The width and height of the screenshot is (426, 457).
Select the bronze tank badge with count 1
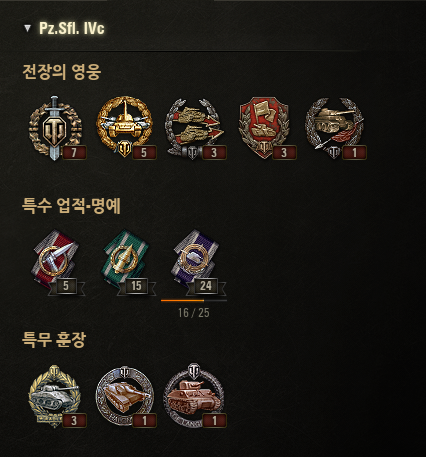[195, 396]
